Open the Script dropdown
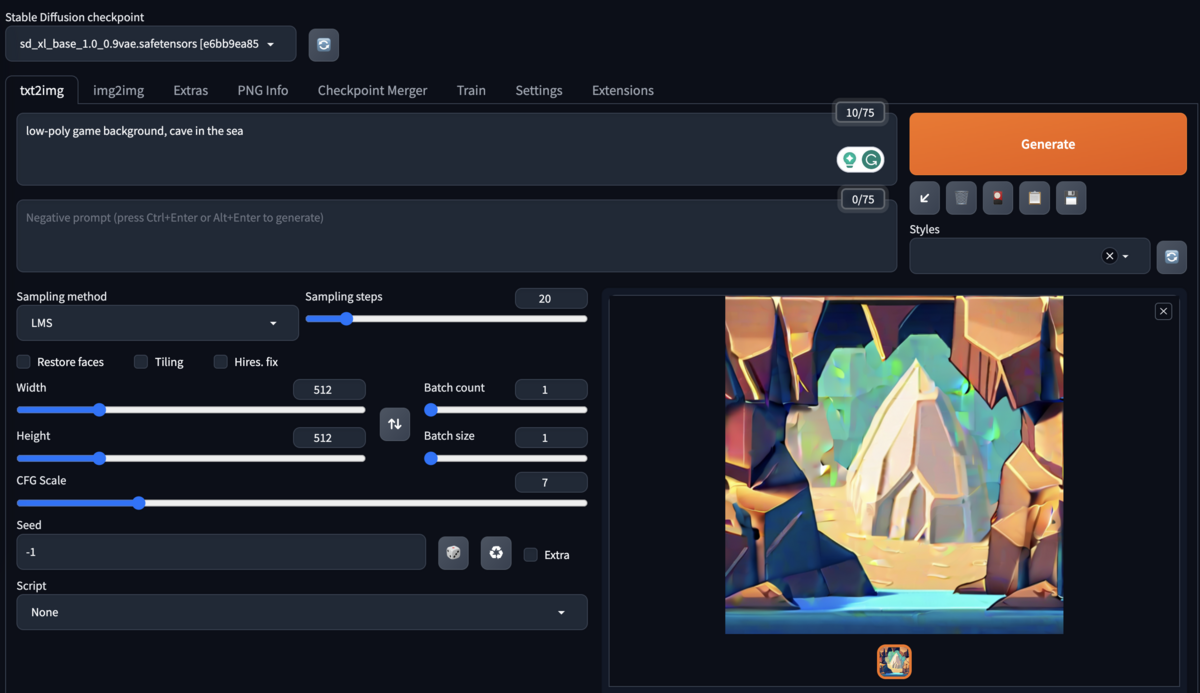The height and width of the screenshot is (693, 1200). click(301, 612)
